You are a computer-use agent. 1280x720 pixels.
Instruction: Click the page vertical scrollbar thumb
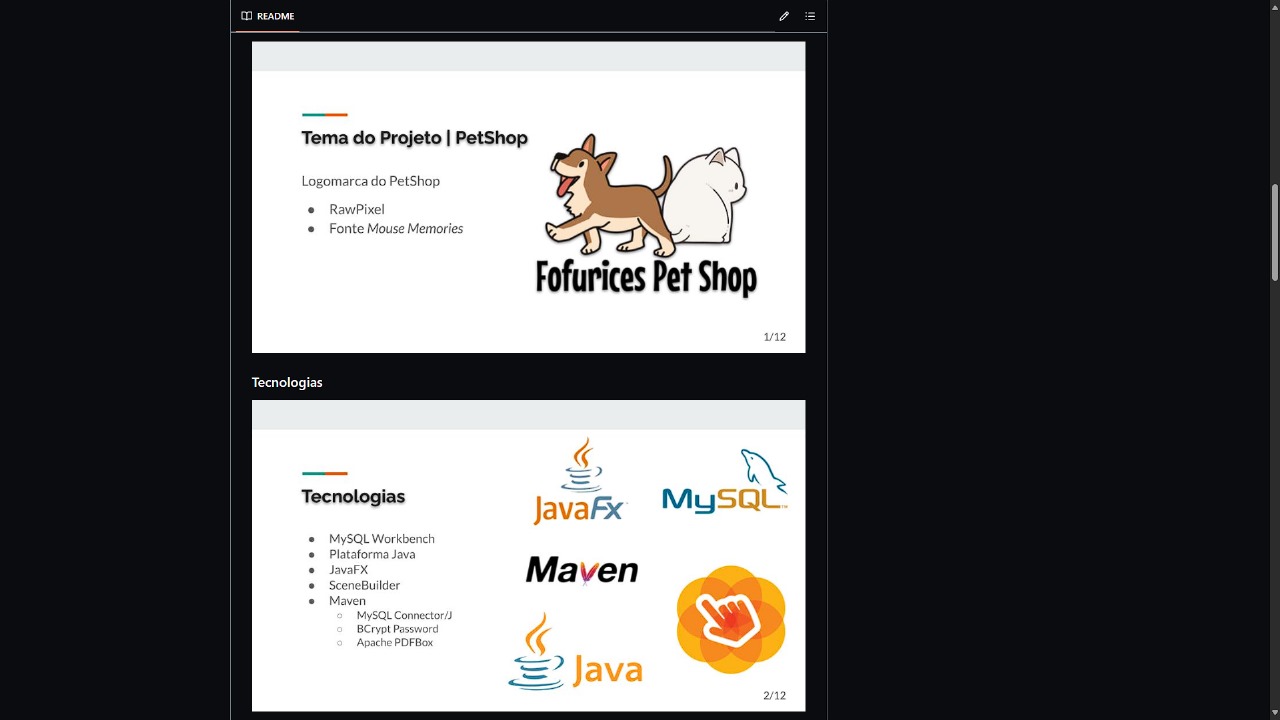[1274, 232]
